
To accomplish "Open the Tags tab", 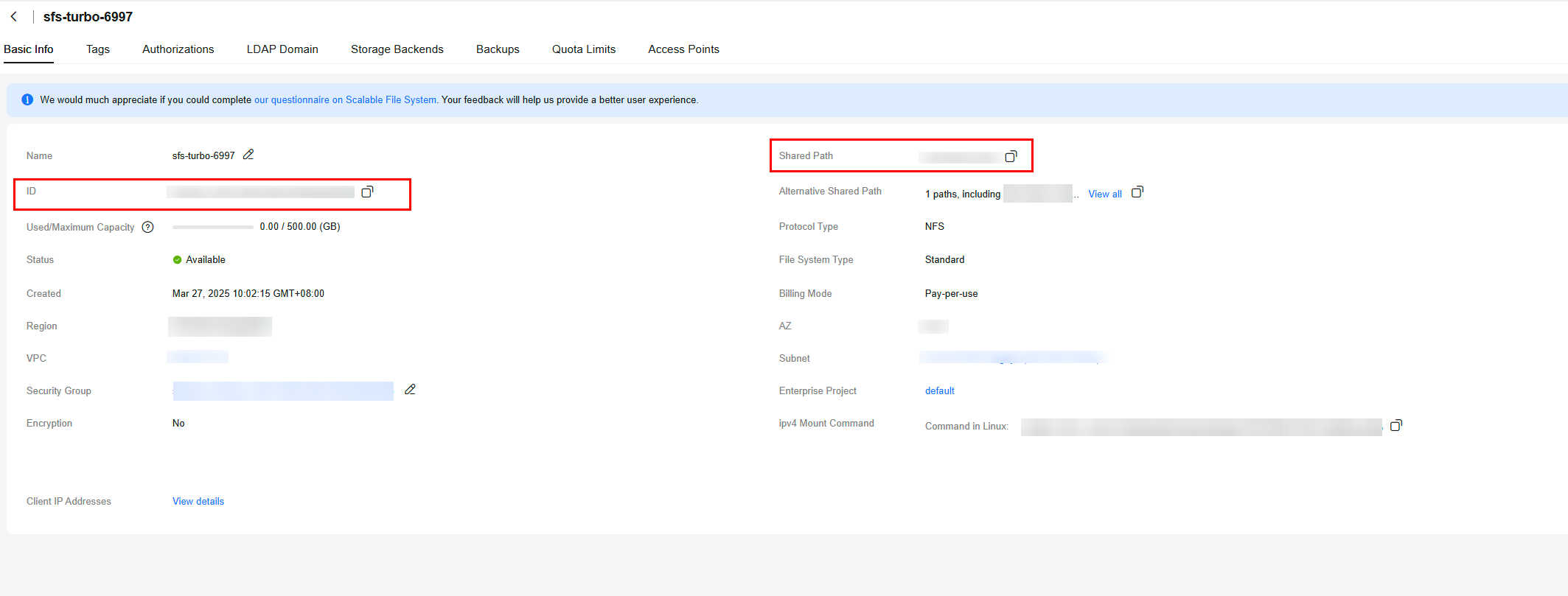I will (98, 49).
